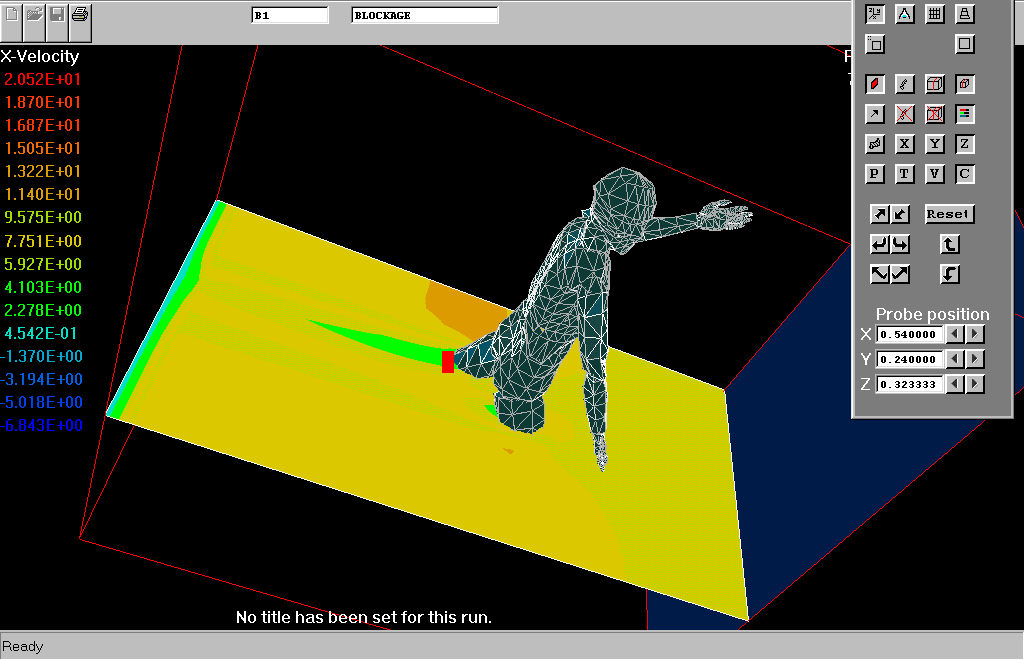This screenshot has height=660, width=1024.
Task: Increase the probe Z position with right arrow
Action: coord(975,384)
